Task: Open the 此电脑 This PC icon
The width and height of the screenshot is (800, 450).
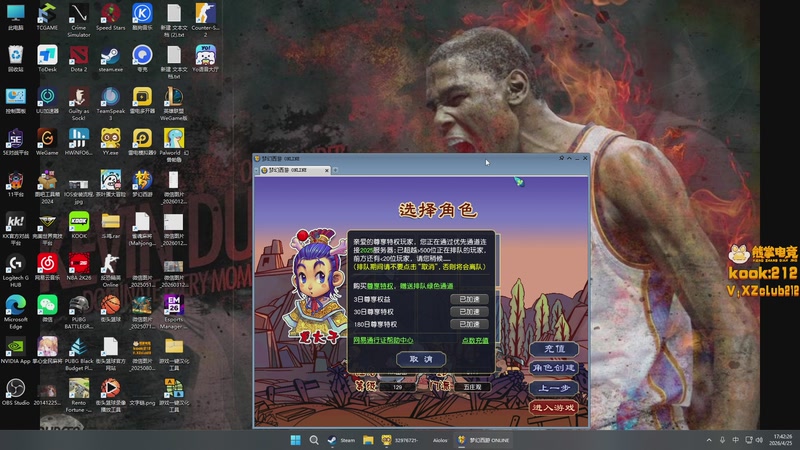Action: [x=16, y=17]
